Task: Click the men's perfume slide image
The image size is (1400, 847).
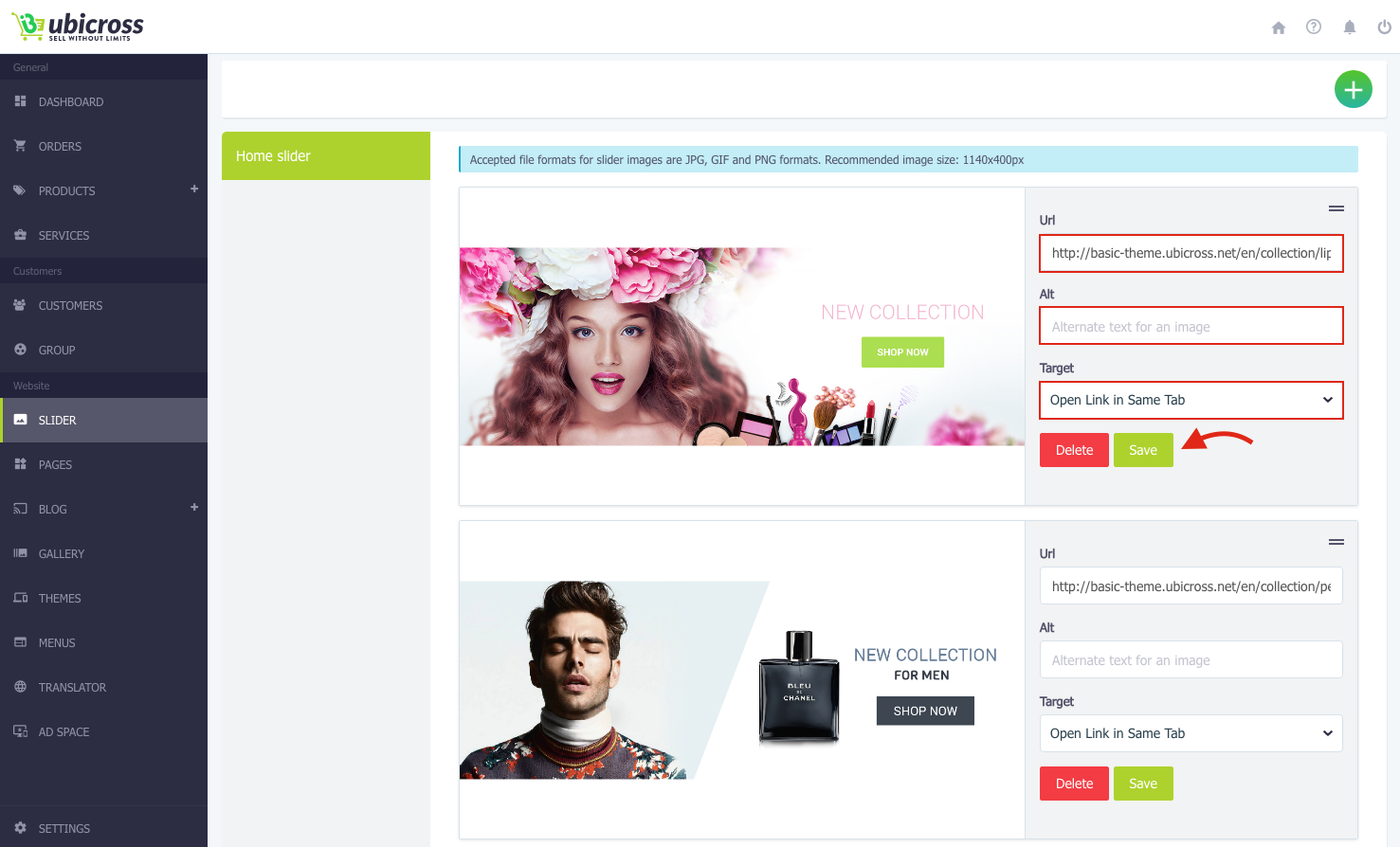Action: (742, 680)
